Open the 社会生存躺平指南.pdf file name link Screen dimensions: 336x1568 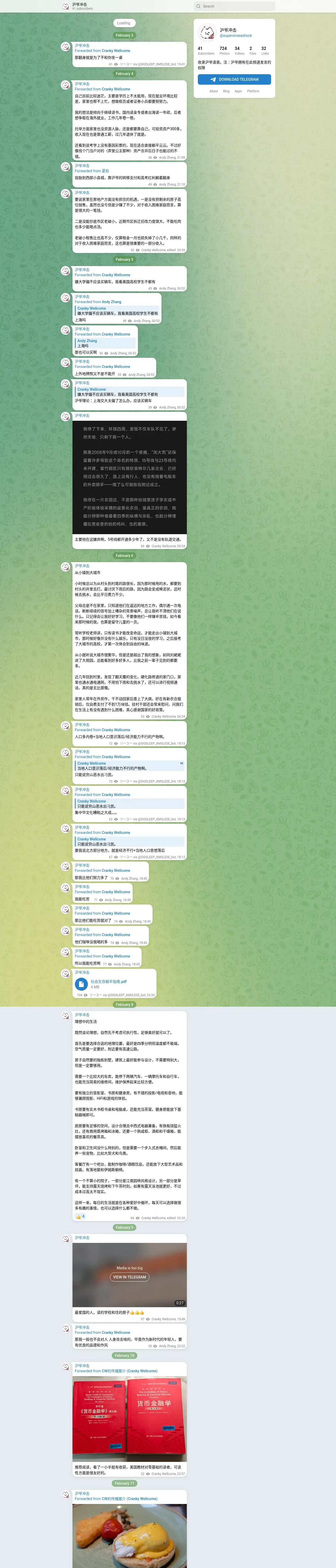point(109,981)
